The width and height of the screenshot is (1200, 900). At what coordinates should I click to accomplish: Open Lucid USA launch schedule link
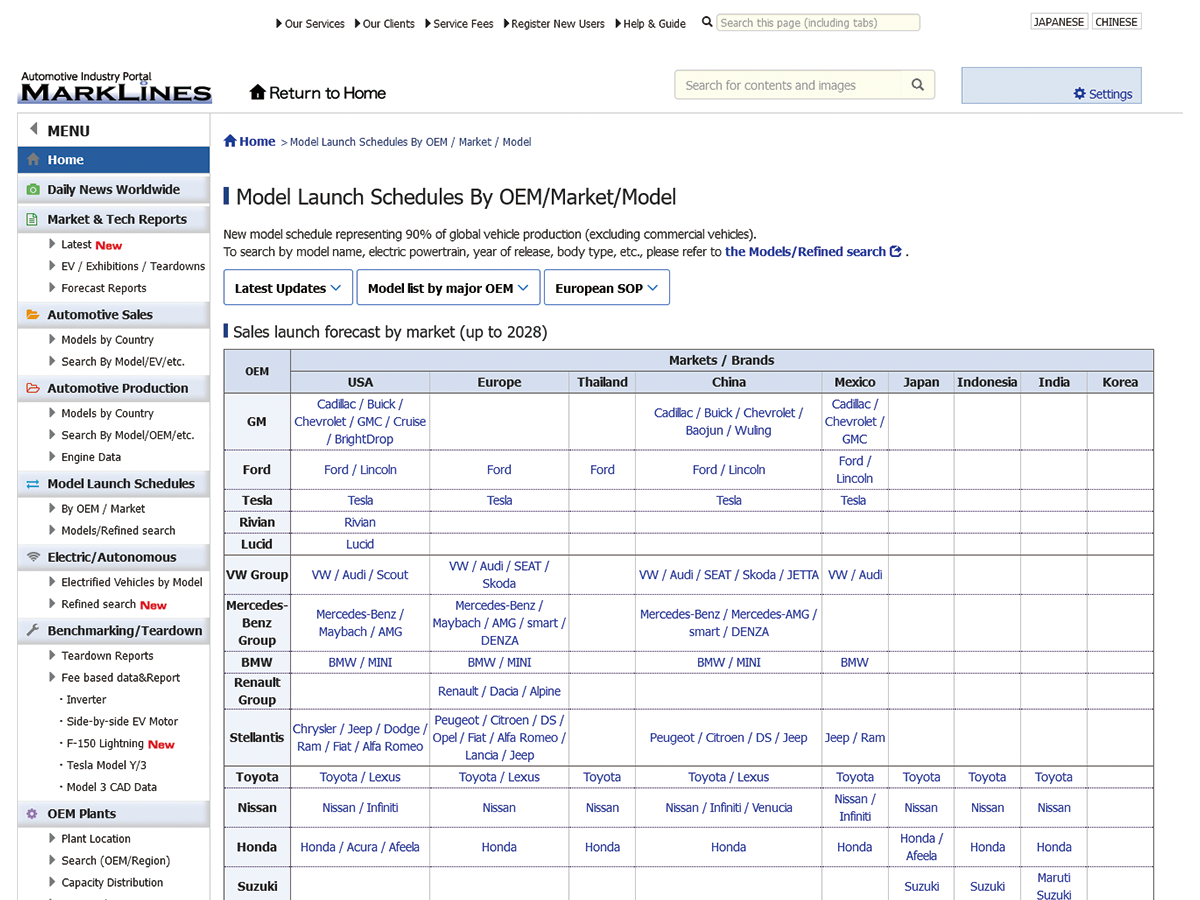pyautogui.click(x=360, y=544)
